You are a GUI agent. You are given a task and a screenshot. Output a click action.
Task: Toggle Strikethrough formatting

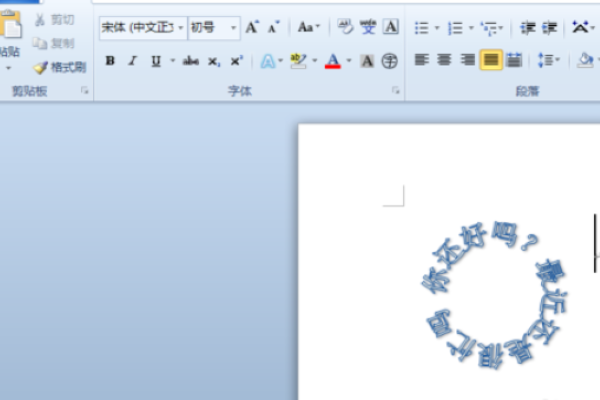click(x=191, y=61)
